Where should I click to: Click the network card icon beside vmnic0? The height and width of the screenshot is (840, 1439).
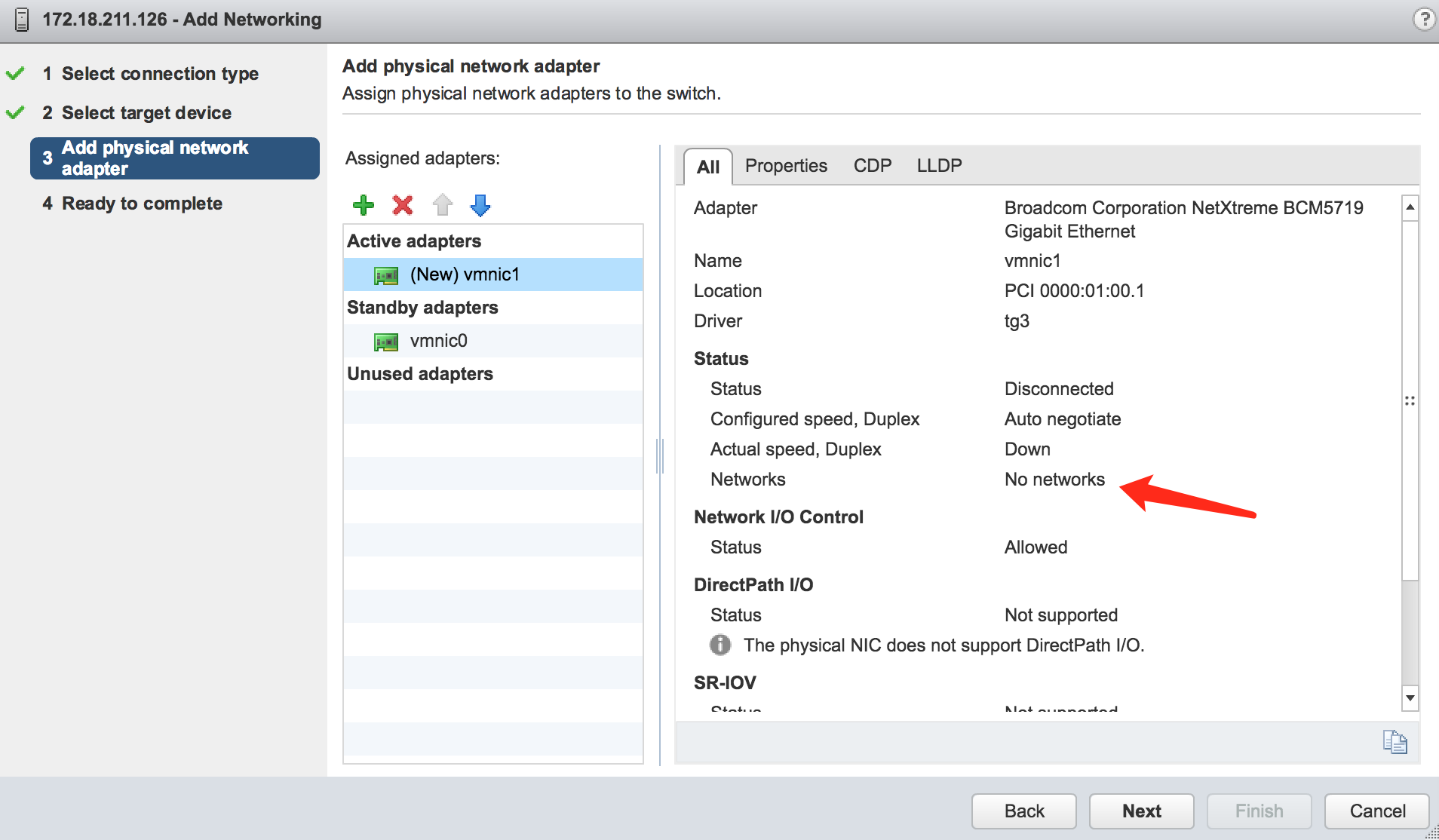[x=387, y=341]
